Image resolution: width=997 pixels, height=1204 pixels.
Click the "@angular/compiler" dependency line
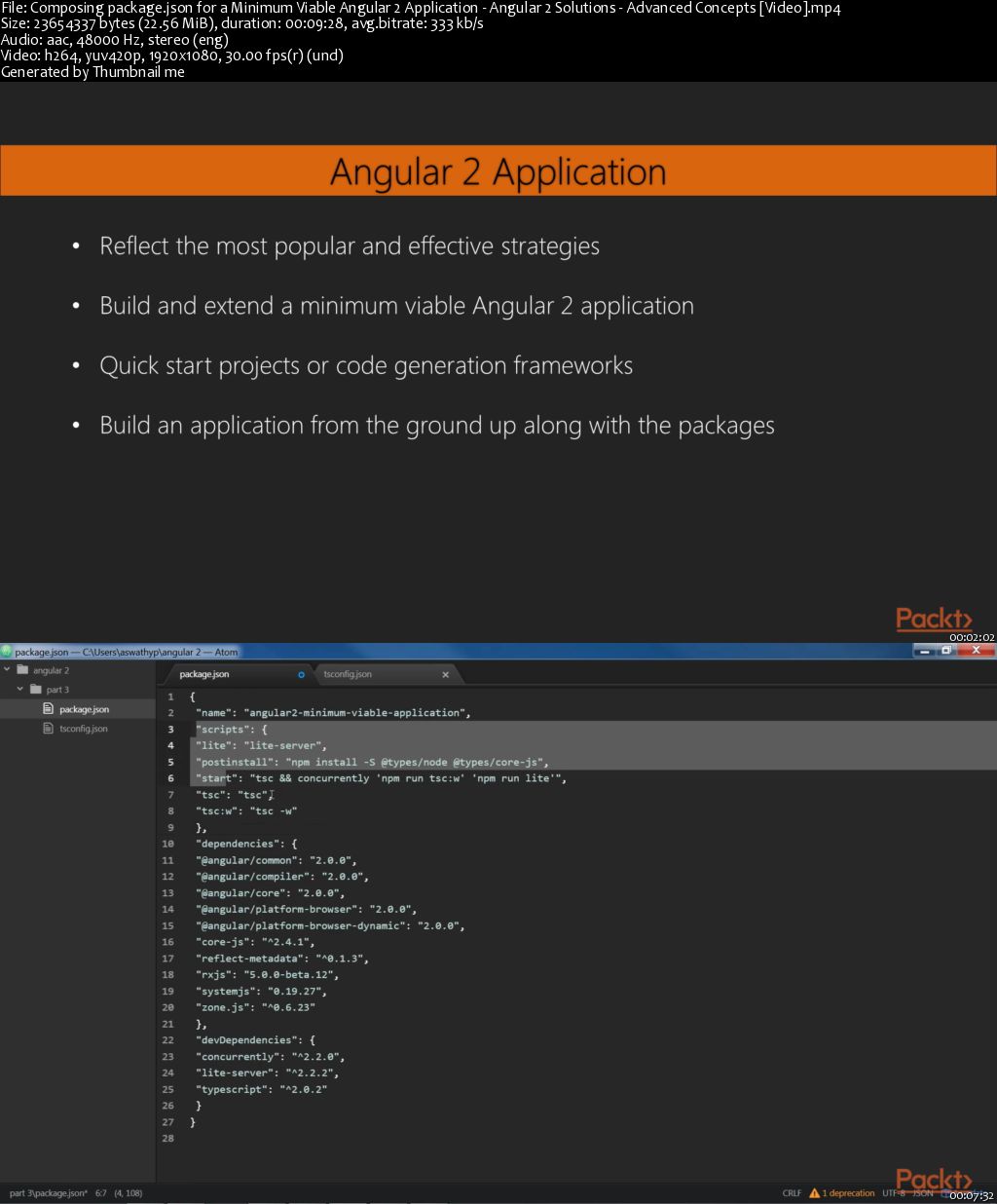[282, 877]
